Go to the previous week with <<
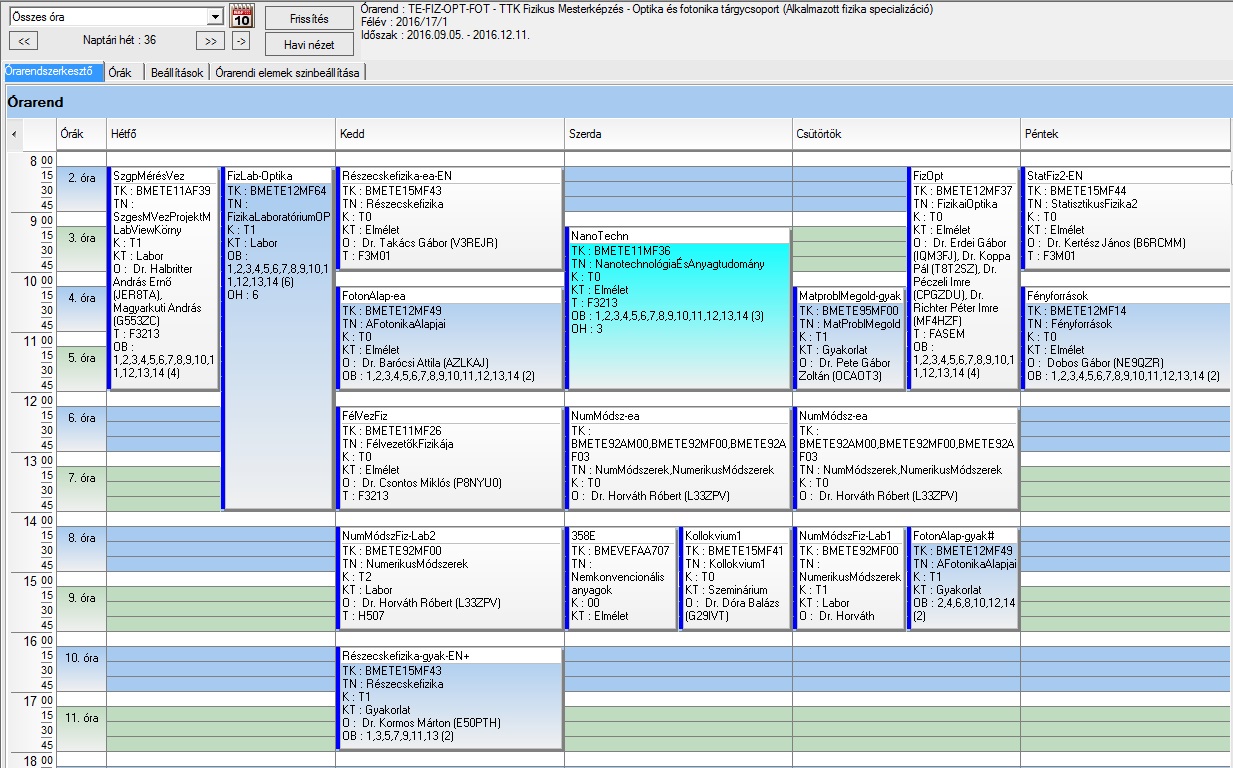 pyautogui.click(x=23, y=41)
